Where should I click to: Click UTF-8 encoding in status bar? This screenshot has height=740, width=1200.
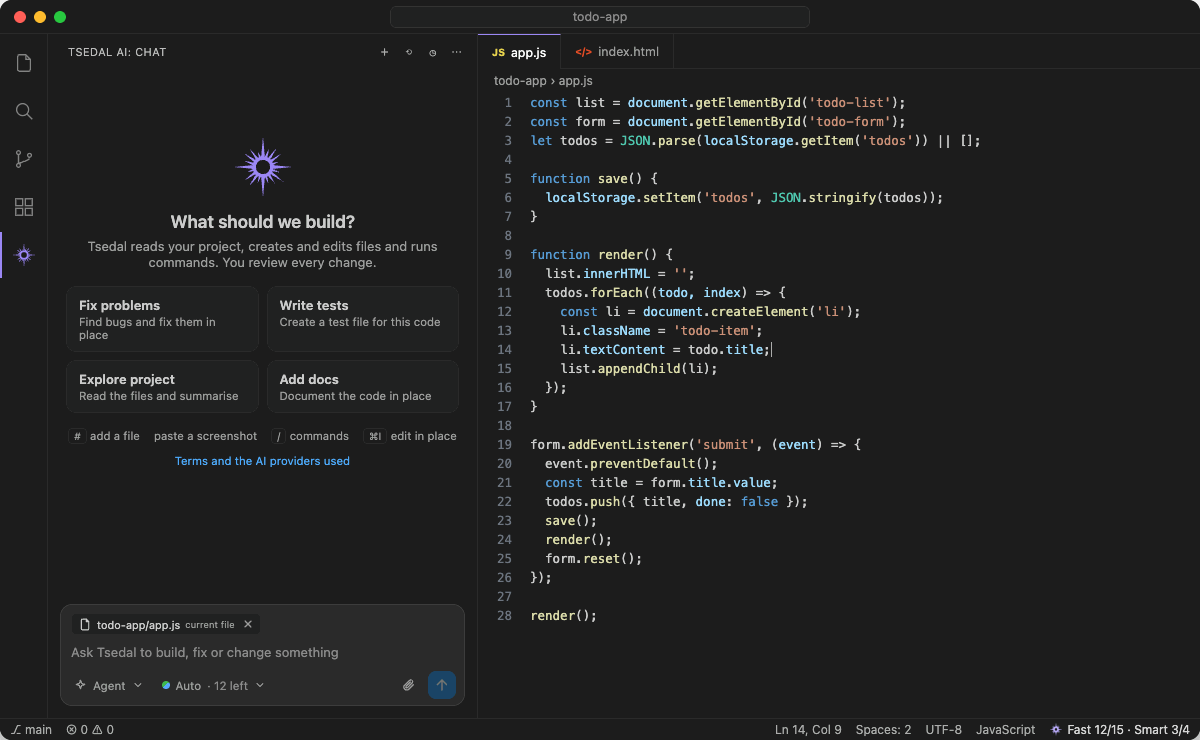[x=943, y=730]
